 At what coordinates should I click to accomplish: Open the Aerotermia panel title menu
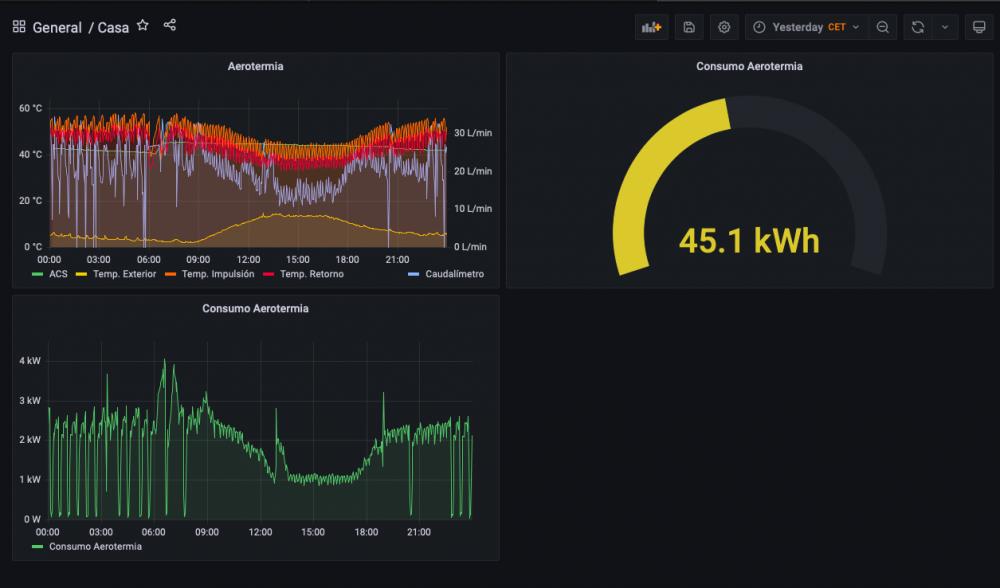pos(255,66)
